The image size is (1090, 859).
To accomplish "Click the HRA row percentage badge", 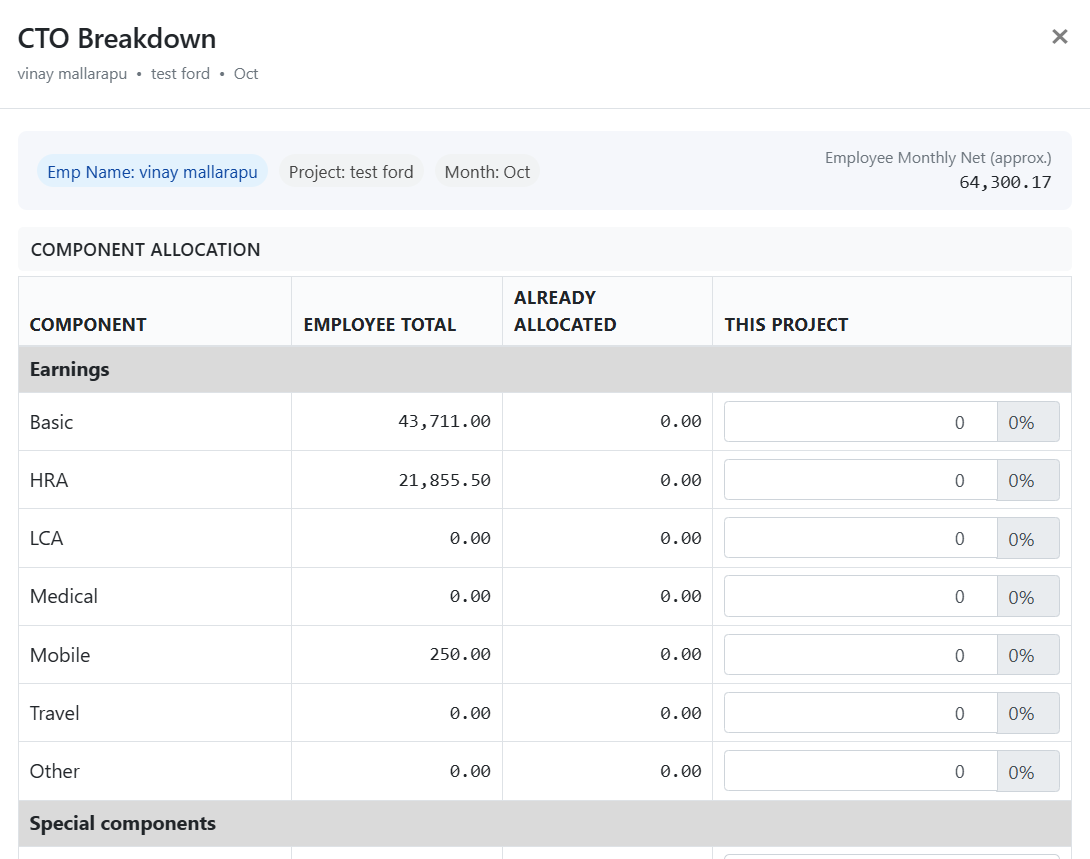I will pyautogui.click(x=1027, y=480).
